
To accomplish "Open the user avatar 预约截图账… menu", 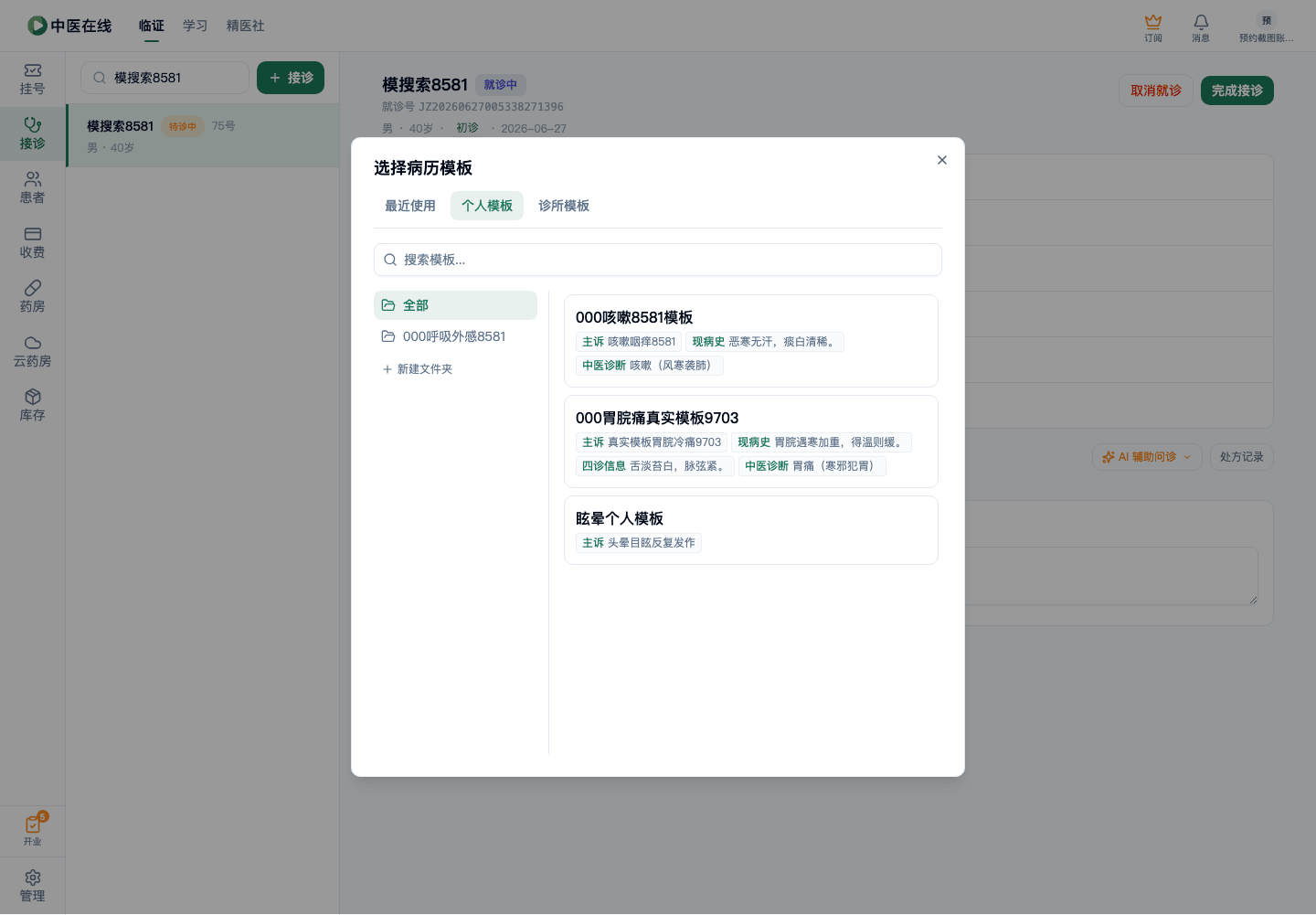I will point(1266,27).
